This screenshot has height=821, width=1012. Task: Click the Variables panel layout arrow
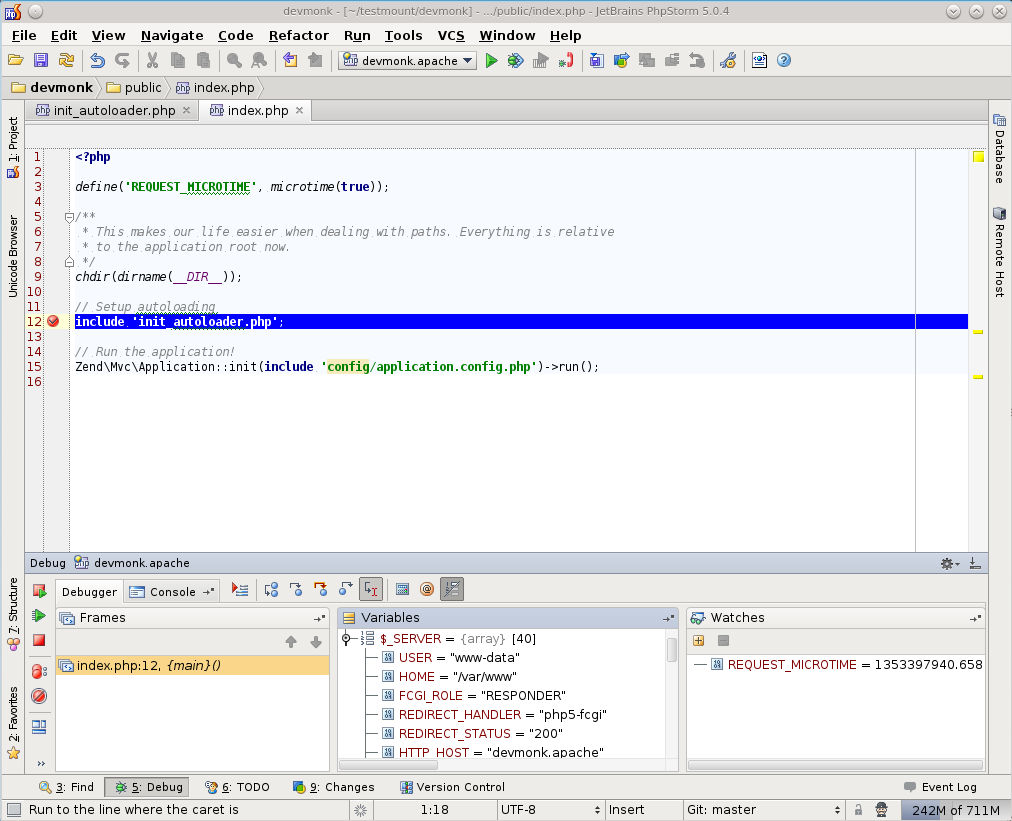pos(669,618)
